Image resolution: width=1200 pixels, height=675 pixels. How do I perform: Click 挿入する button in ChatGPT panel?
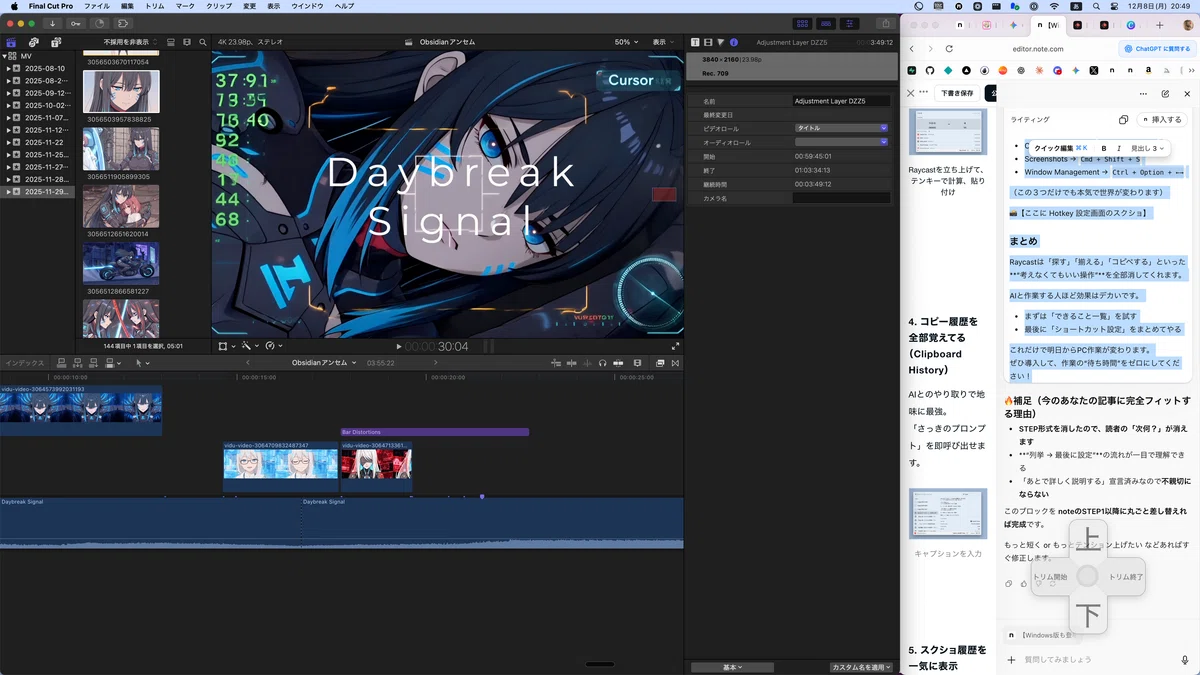tap(1162, 119)
